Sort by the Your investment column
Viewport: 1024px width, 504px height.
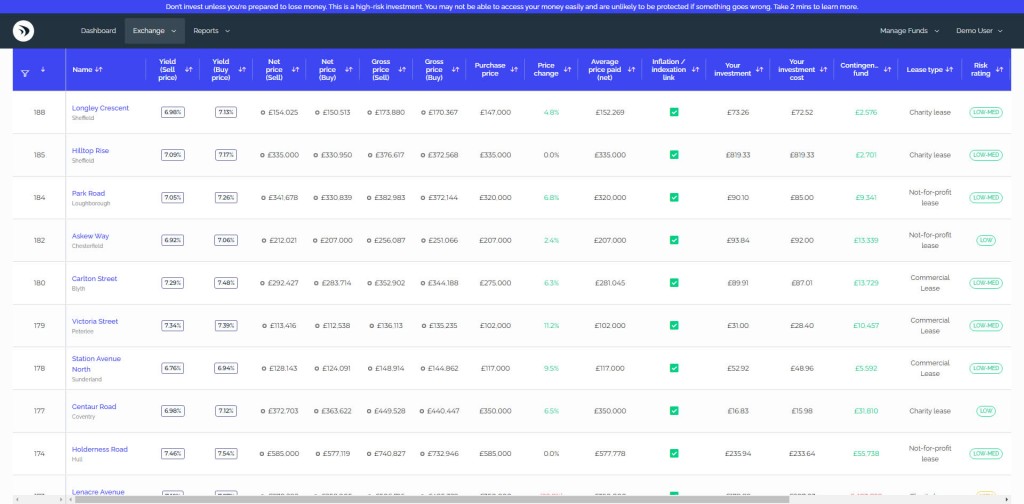[758, 70]
